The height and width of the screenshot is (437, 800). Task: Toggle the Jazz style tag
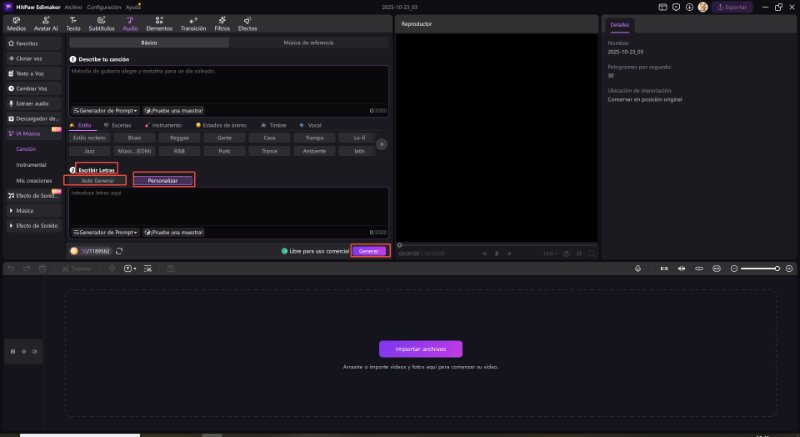tap(90, 150)
